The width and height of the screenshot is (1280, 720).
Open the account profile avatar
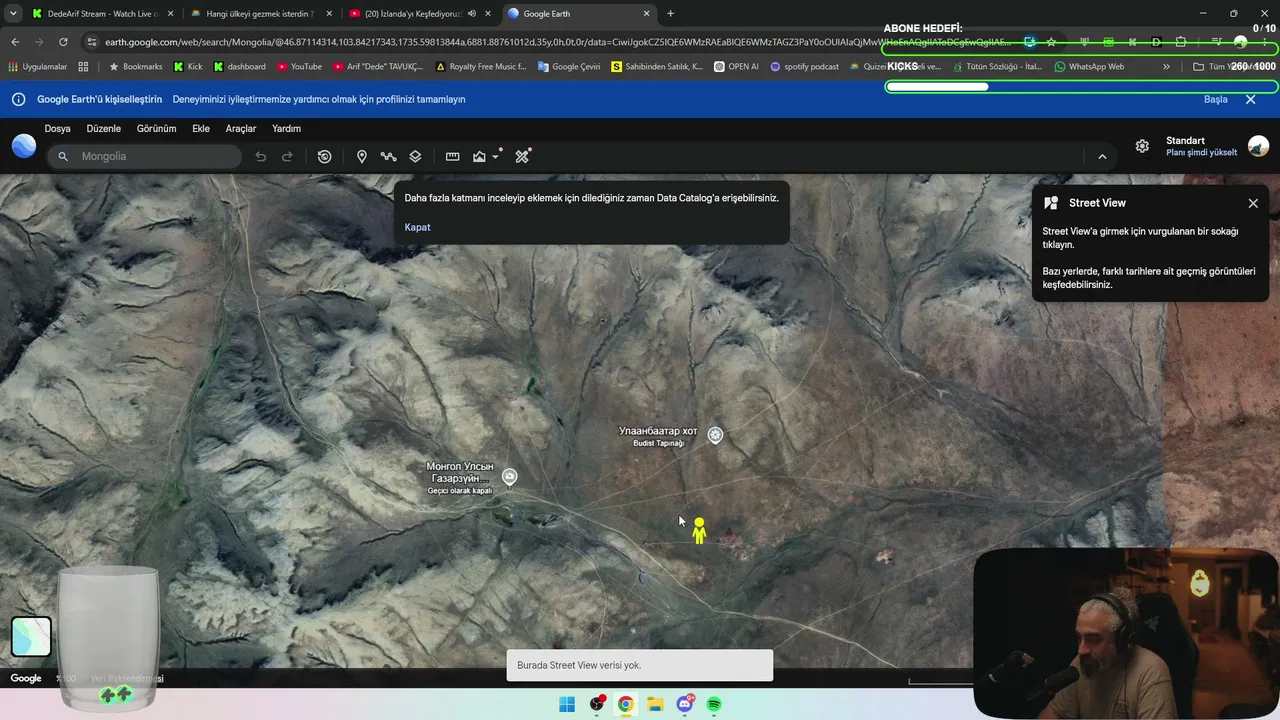[x=1258, y=146]
